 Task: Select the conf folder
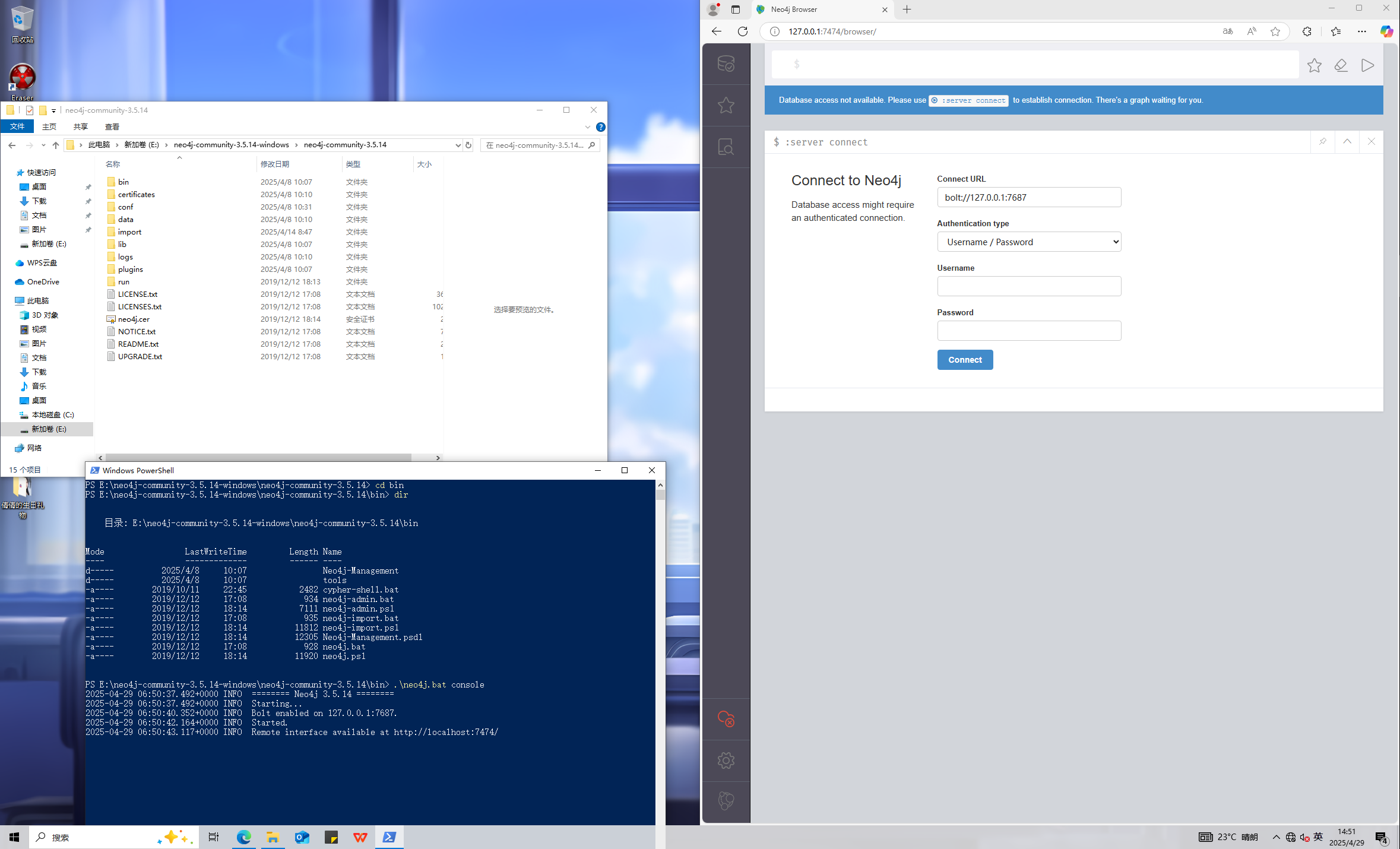click(126, 207)
